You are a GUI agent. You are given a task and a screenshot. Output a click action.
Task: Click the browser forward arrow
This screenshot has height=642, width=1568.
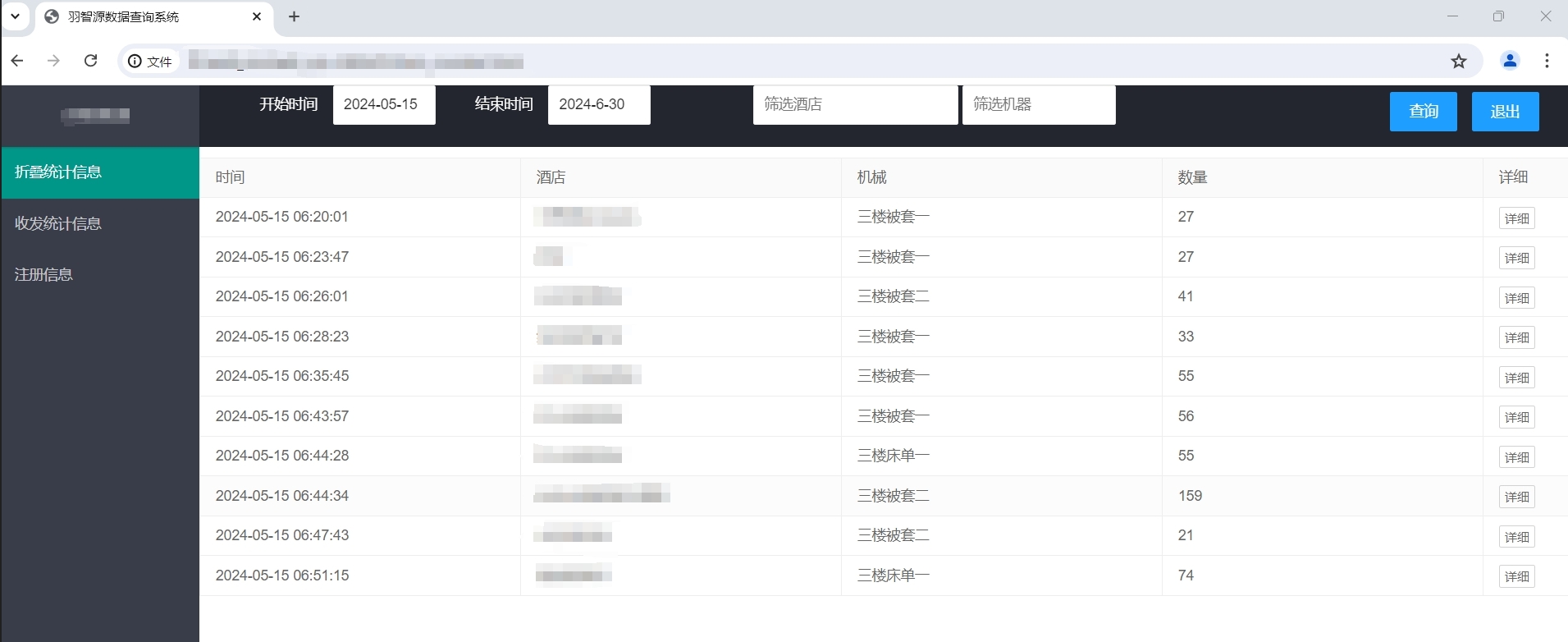click(54, 61)
